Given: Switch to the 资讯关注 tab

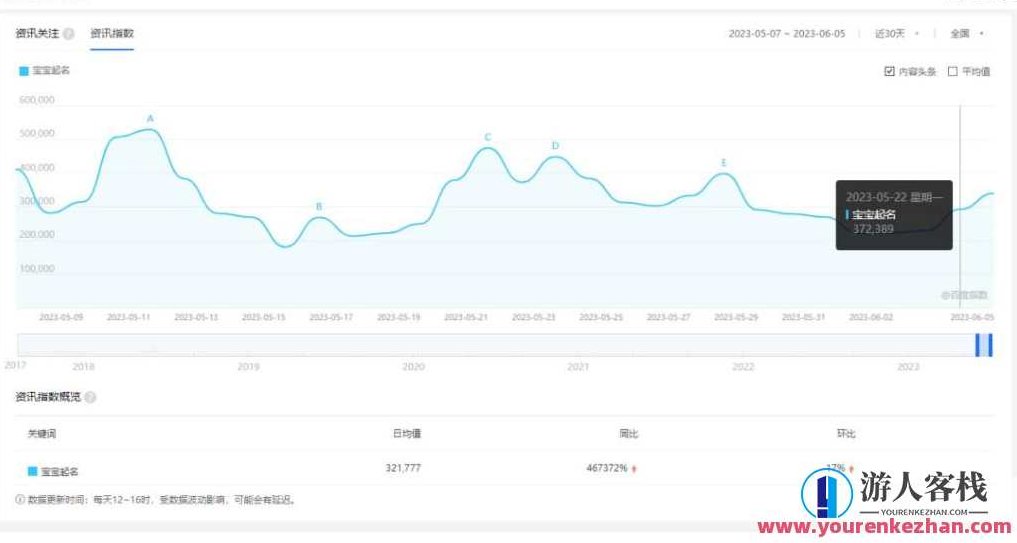Looking at the screenshot, I should pyautogui.click(x=37, y=33).
